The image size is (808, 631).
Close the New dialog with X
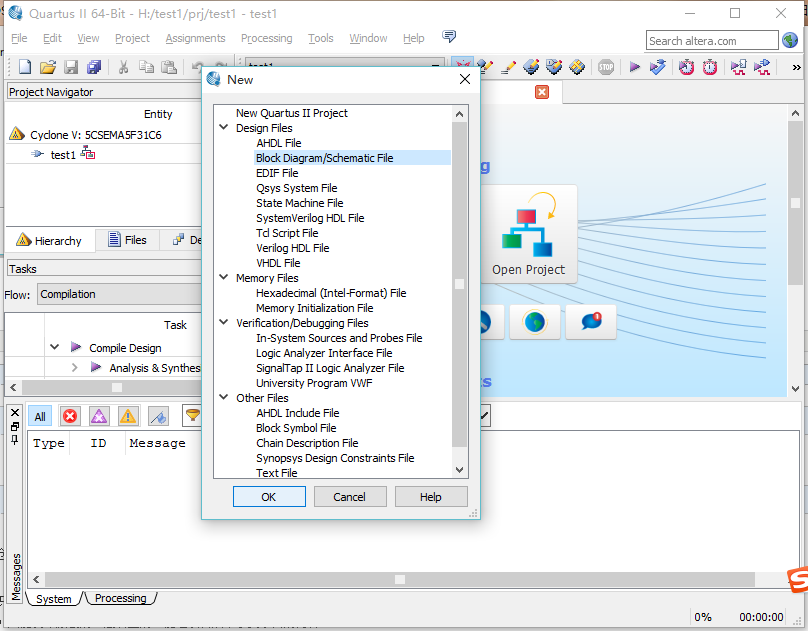[x=465, y=79]
